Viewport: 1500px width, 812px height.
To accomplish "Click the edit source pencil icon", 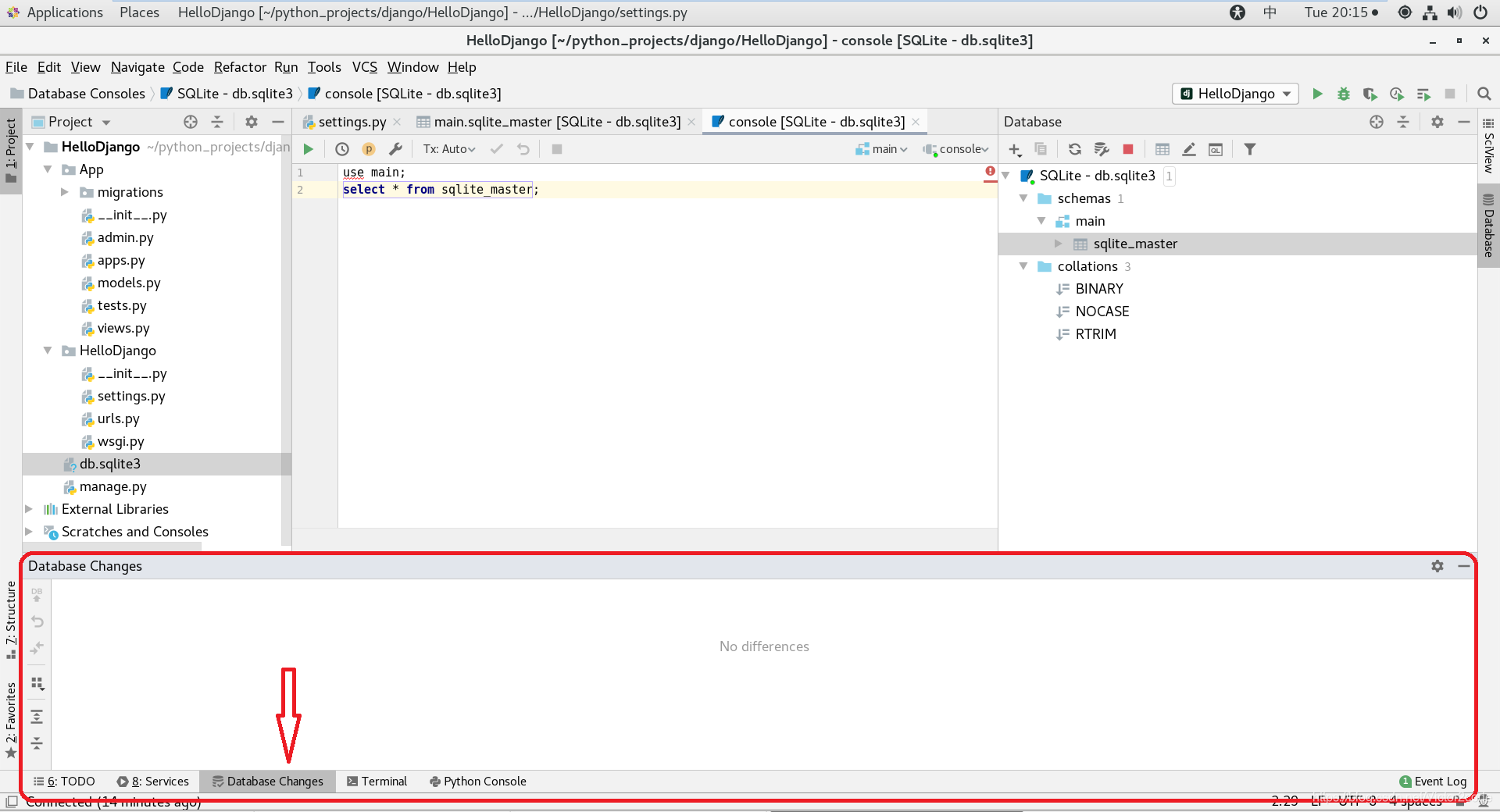I will [1189, 149].
